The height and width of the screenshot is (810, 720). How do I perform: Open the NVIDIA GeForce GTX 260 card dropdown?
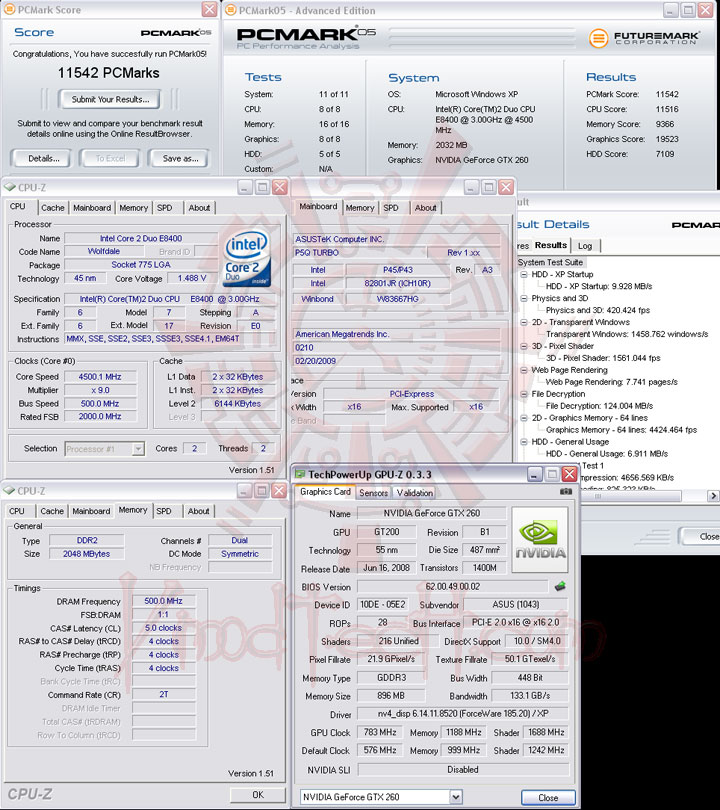coord(455,797)
